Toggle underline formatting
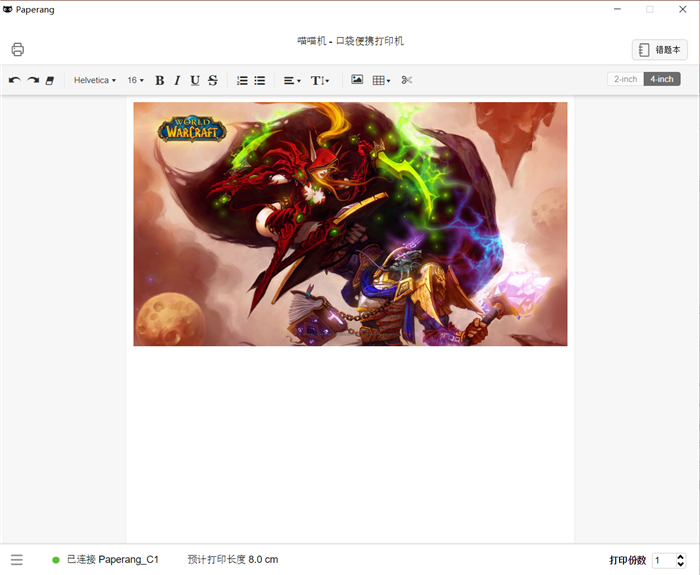 tap(195, 80)
